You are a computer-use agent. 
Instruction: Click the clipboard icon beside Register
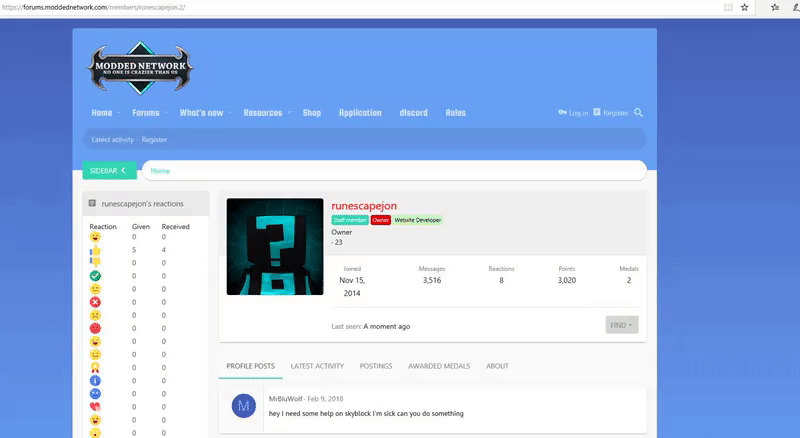click(x=596, y=112)
